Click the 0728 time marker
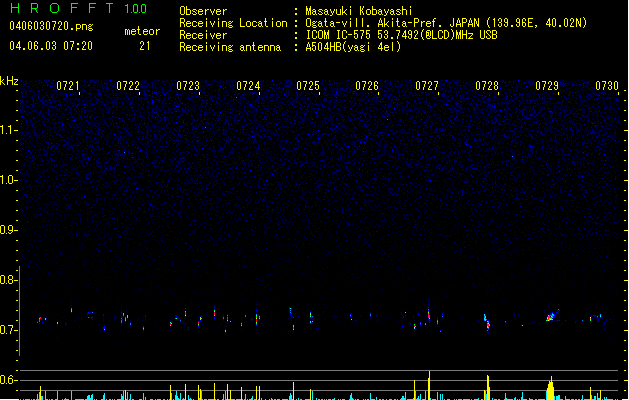 487,86
